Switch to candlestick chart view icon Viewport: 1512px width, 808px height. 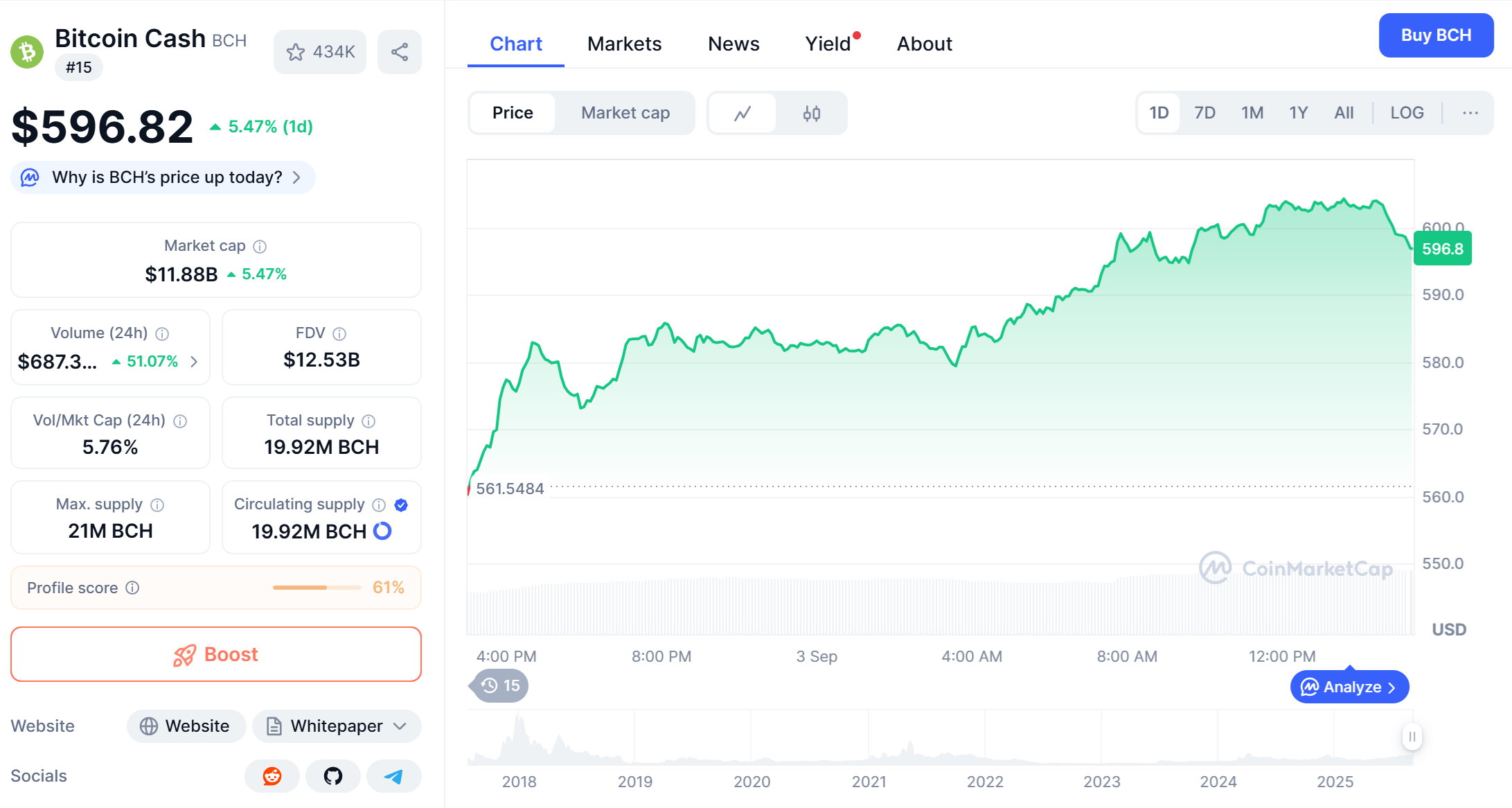812,113
